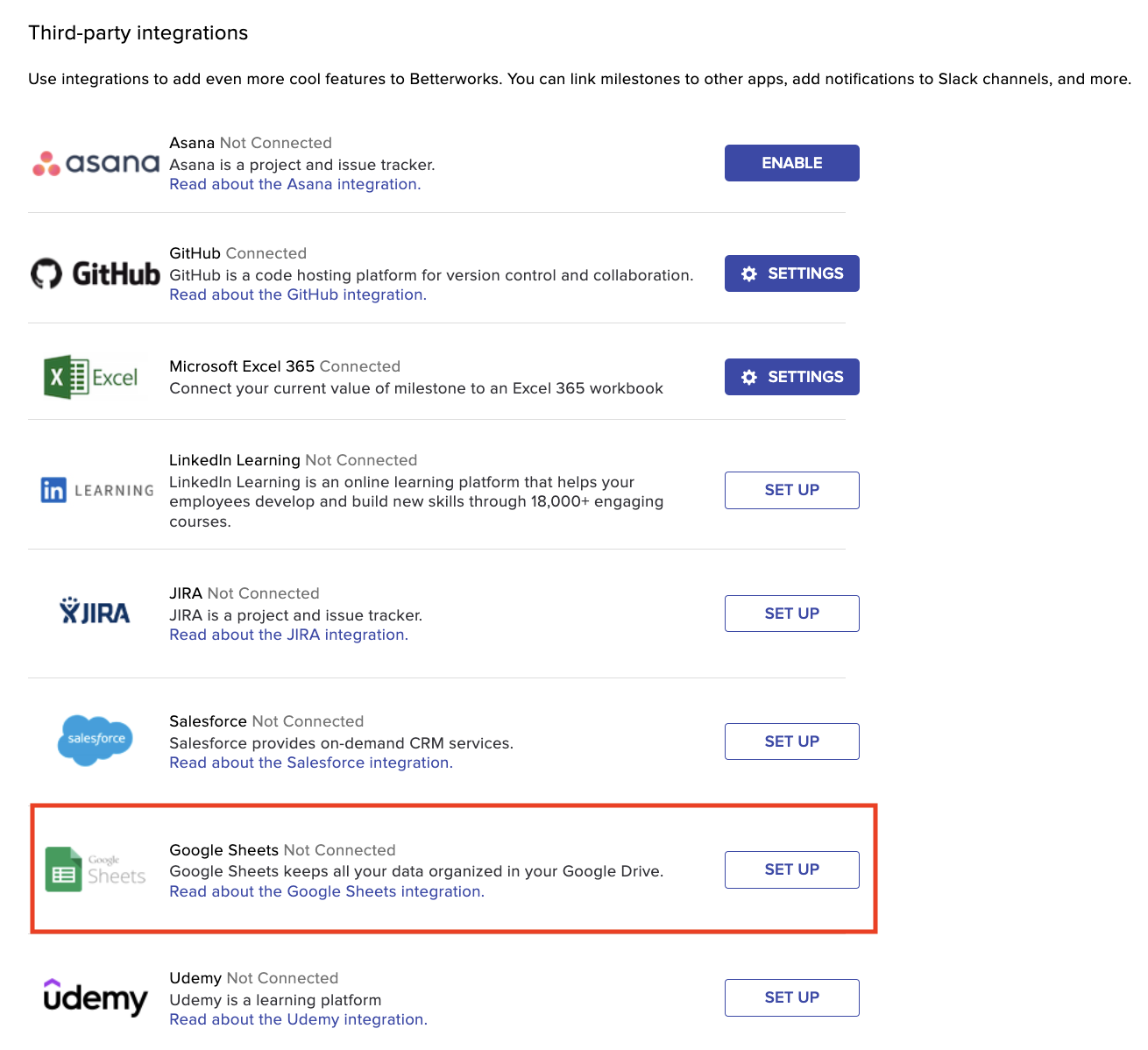Click 'Asana Not Connected' status text
This screenshot has height=1050, width=1148.
pyautogui.click(x=251, y=143)
